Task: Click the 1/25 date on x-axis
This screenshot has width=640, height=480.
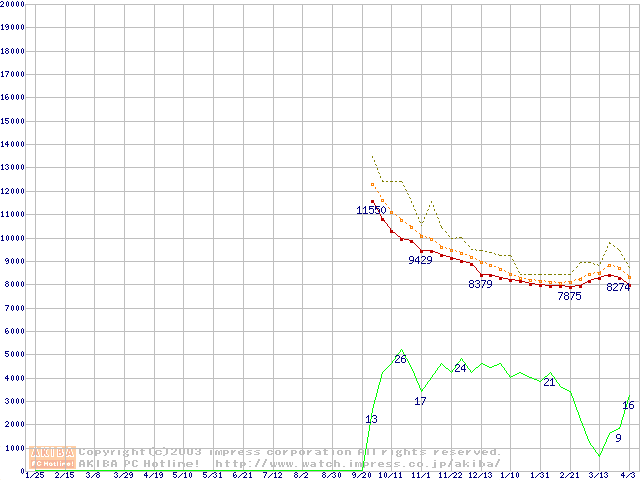Action: point(34,475)
